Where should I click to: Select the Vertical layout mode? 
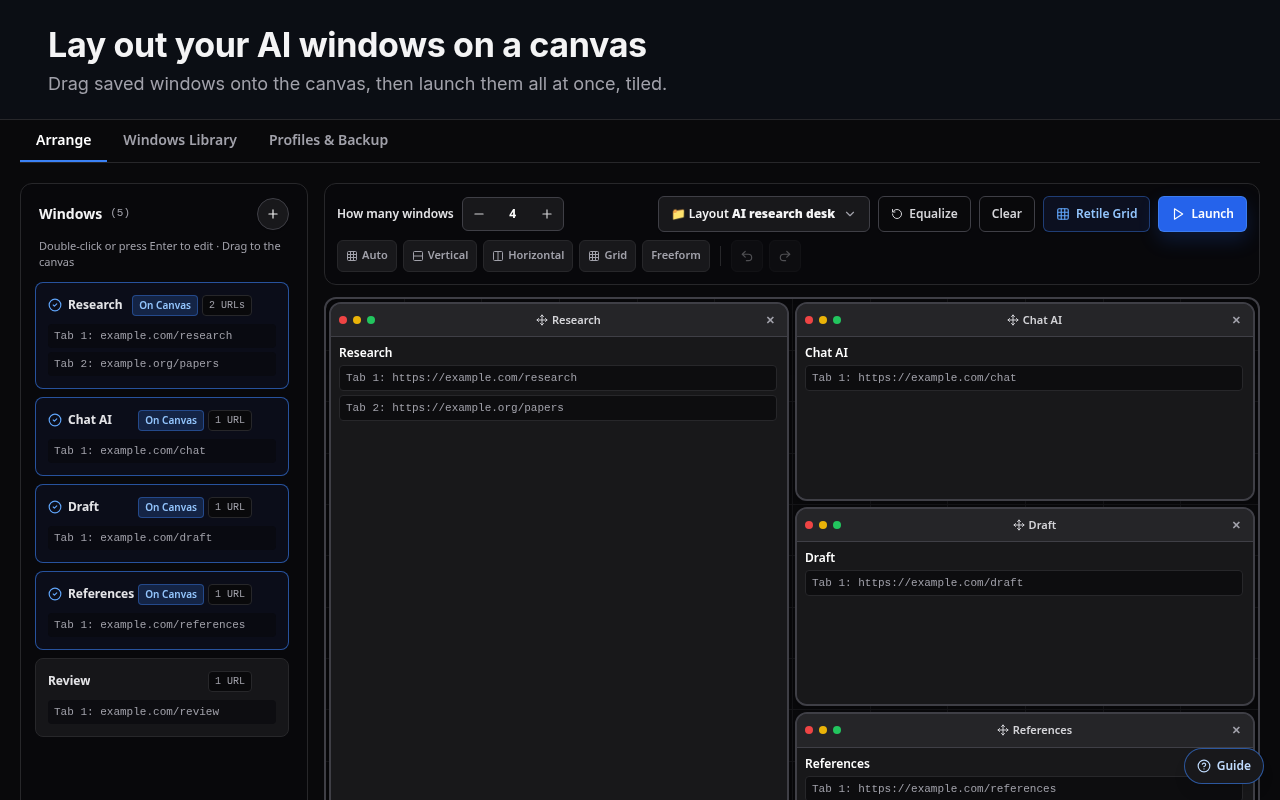coord(440,256)
